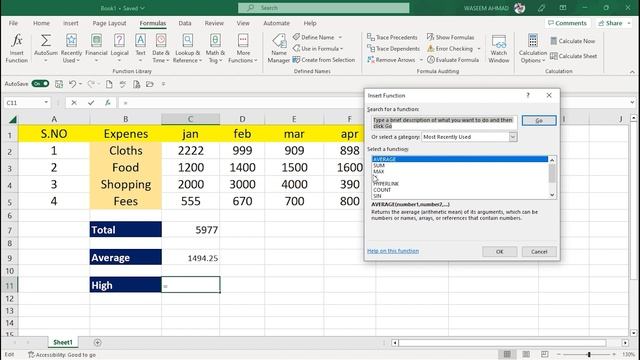Click the title bar Search box

[x=324, y=8]
